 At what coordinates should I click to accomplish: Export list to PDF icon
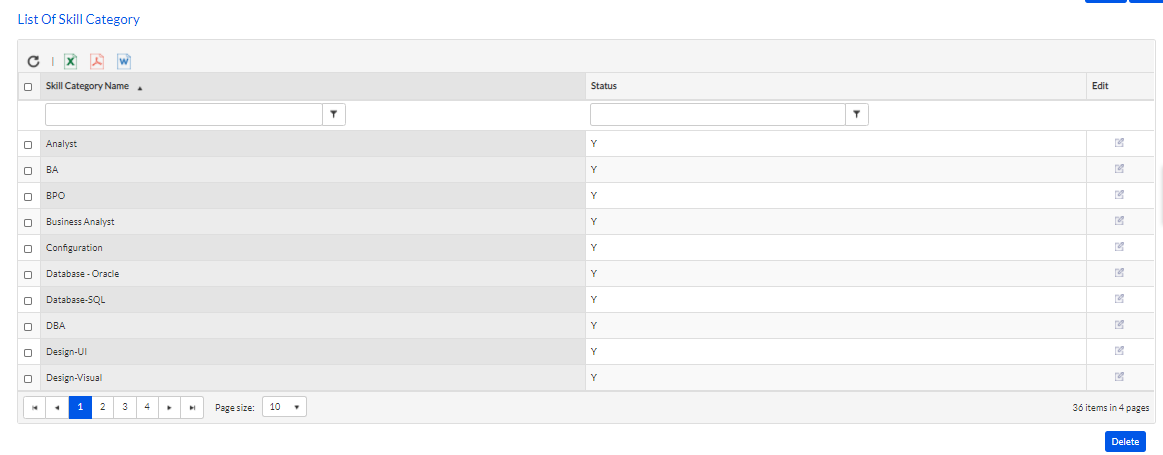pyautogui.click(x=97, y=62)
